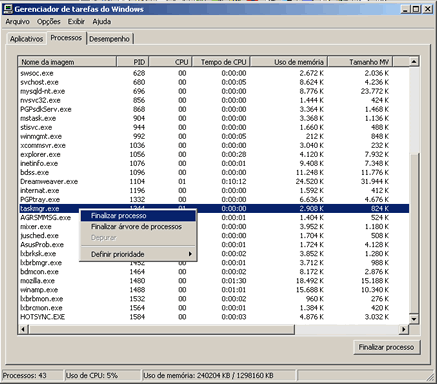Image resolution: width=437 pixels, height=384 pixels.
Task: Select the lxbrbmon.exe process
Action: (214, 299)
